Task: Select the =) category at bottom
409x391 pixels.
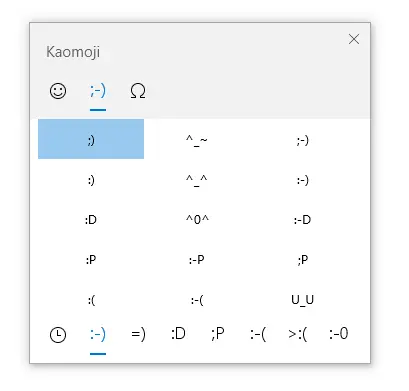Action: 138,334
